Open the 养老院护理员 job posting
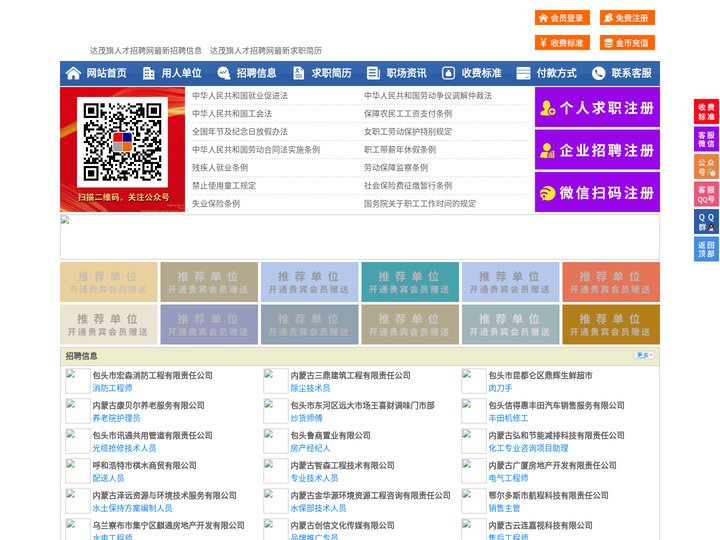 117,418
